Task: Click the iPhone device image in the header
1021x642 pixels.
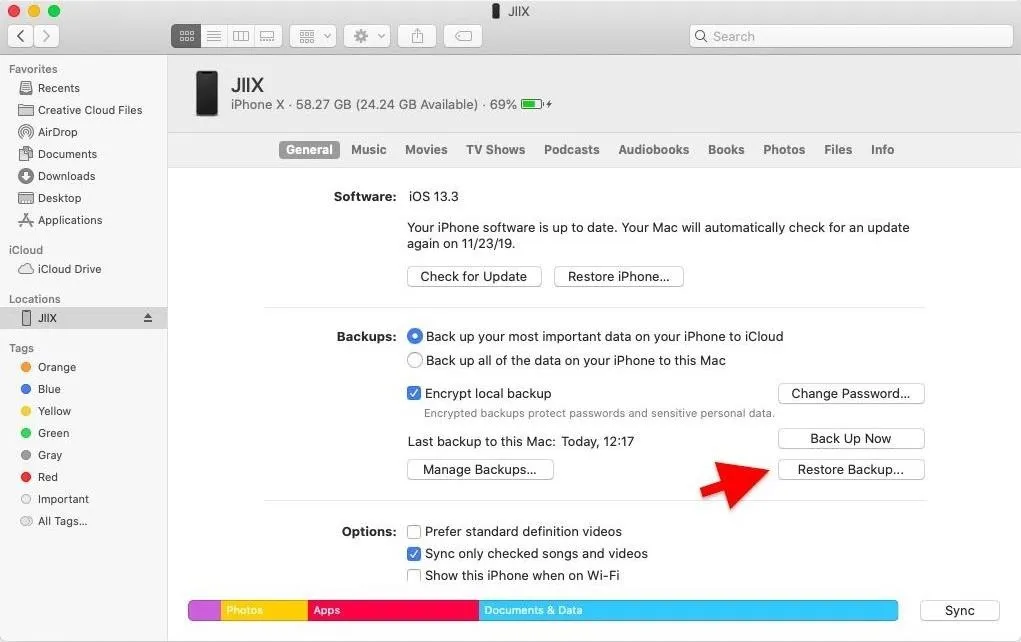Action: [x=207, y=94]
